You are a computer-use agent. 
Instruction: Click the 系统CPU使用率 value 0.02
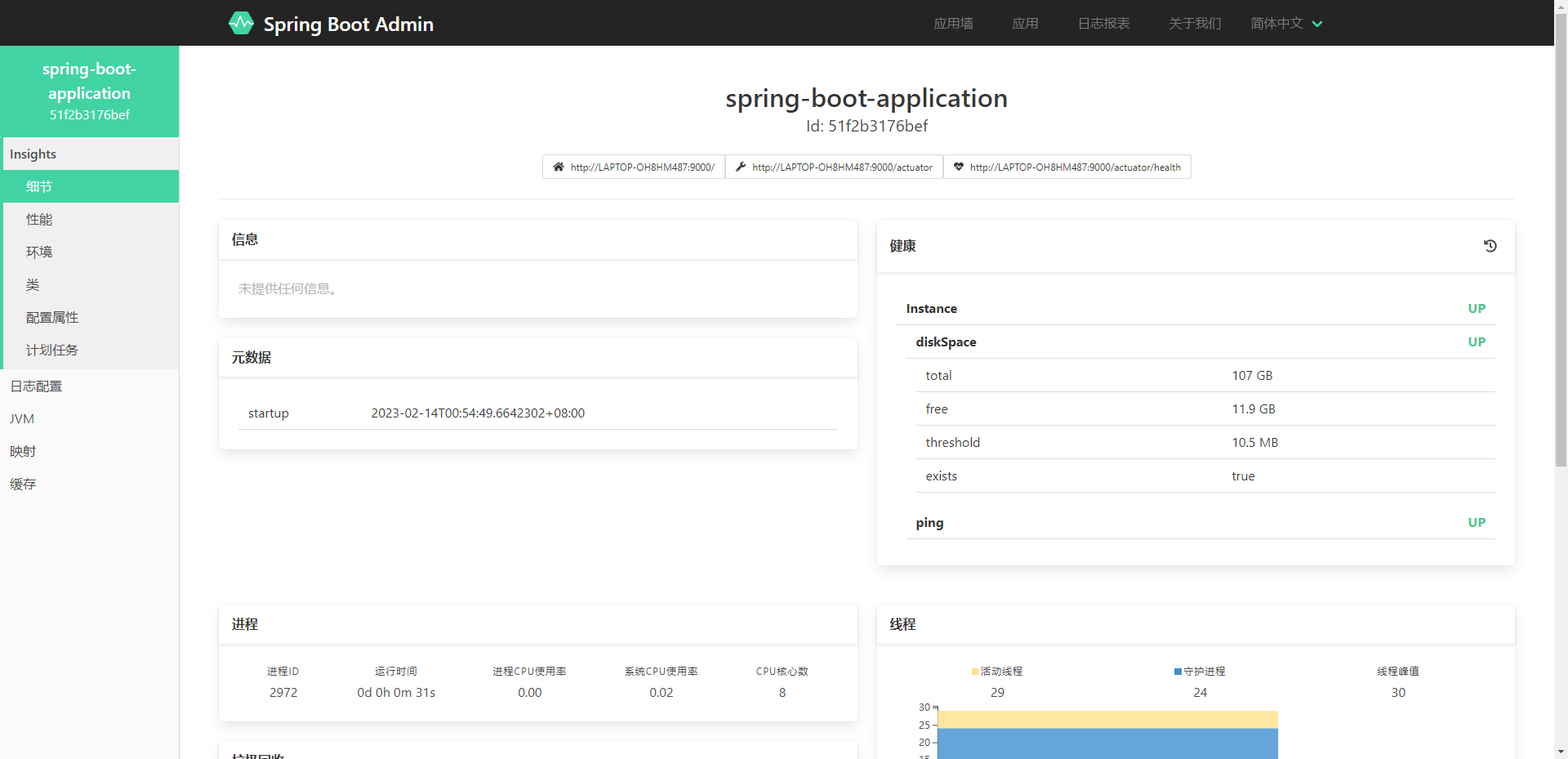(x=661, y=693)
